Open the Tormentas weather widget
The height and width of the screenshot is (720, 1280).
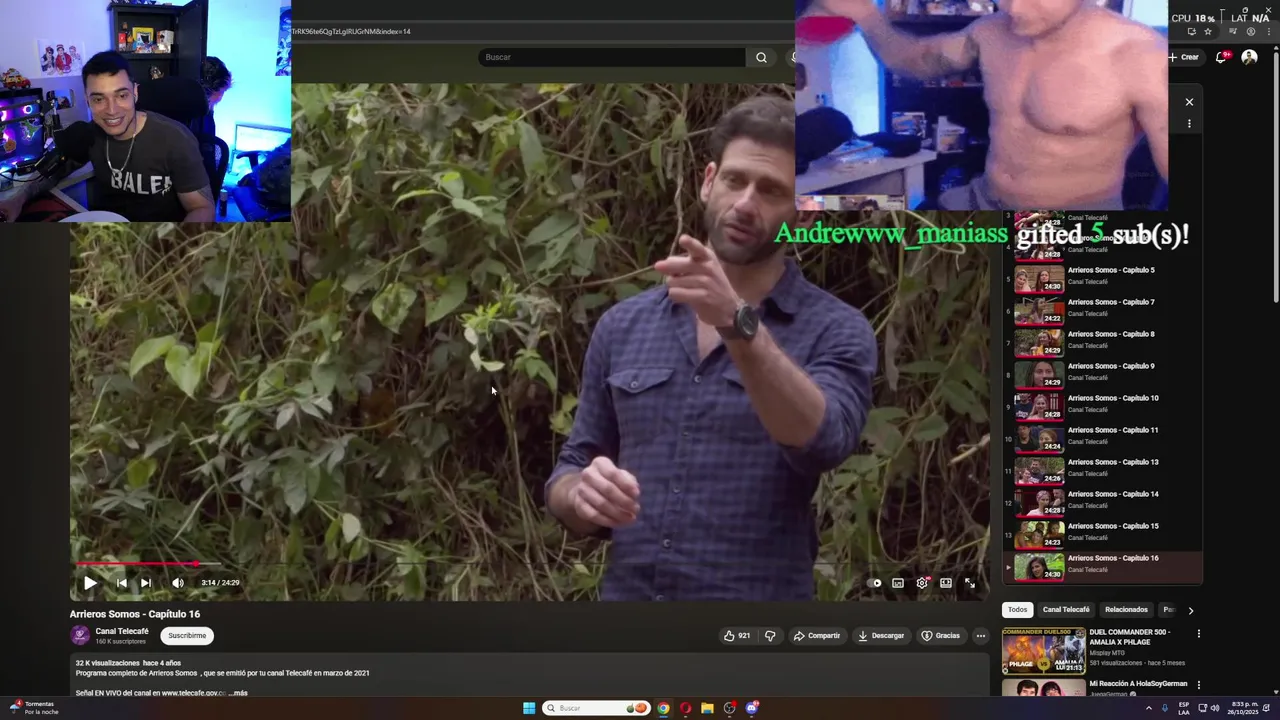click(33, 708)
